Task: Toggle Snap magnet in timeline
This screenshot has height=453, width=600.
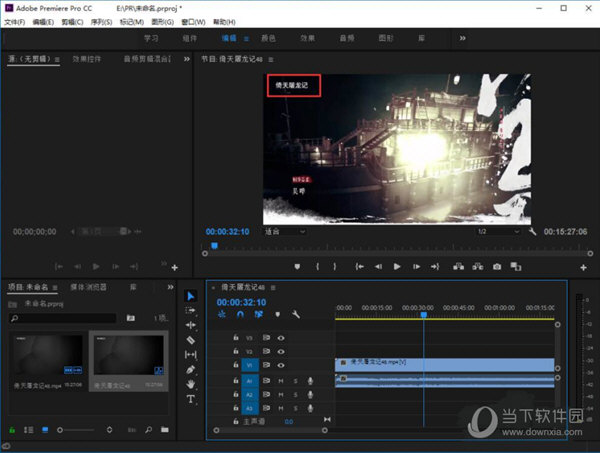Action: (x=240, y=314)
